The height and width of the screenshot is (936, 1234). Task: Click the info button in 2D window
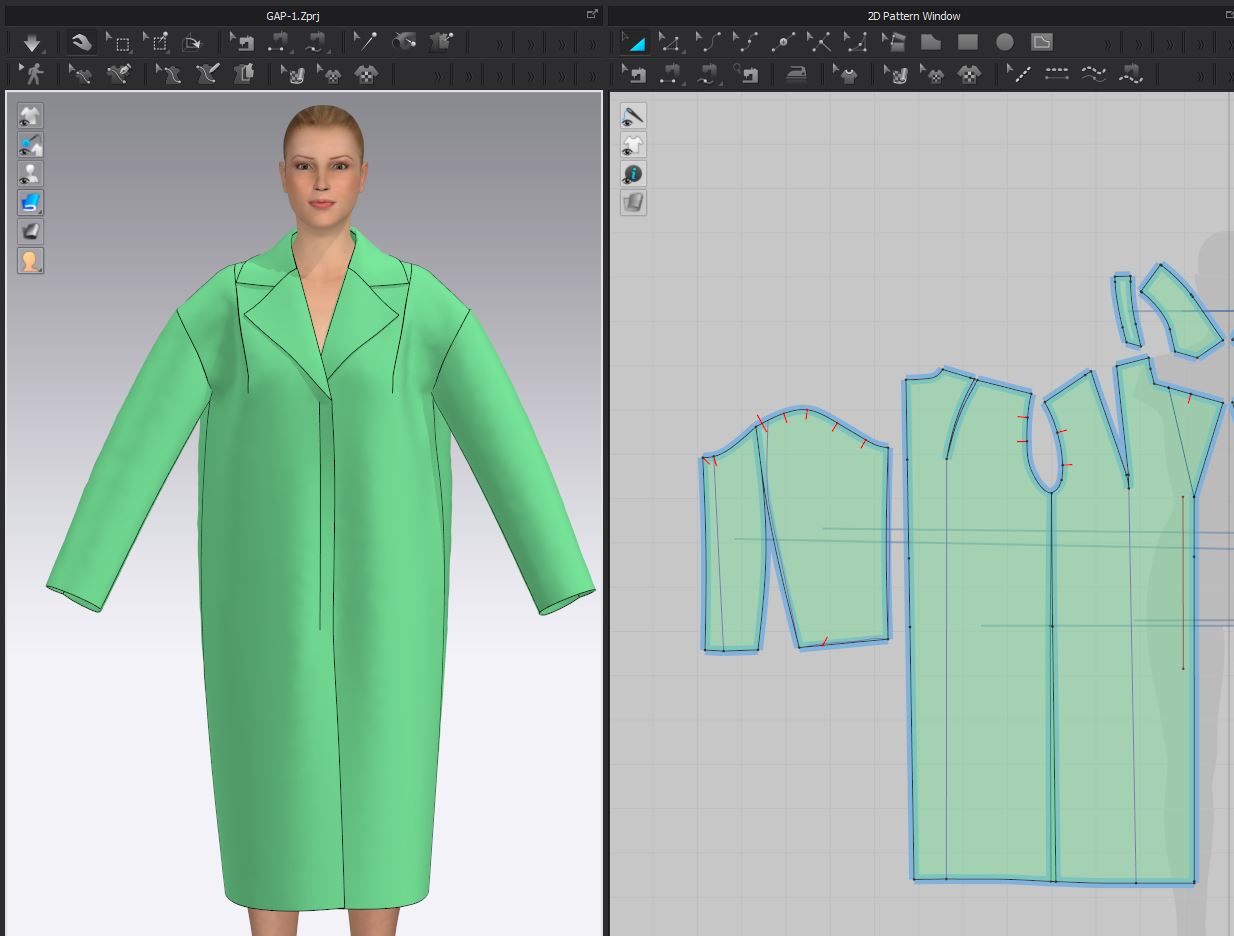point(633,174)
